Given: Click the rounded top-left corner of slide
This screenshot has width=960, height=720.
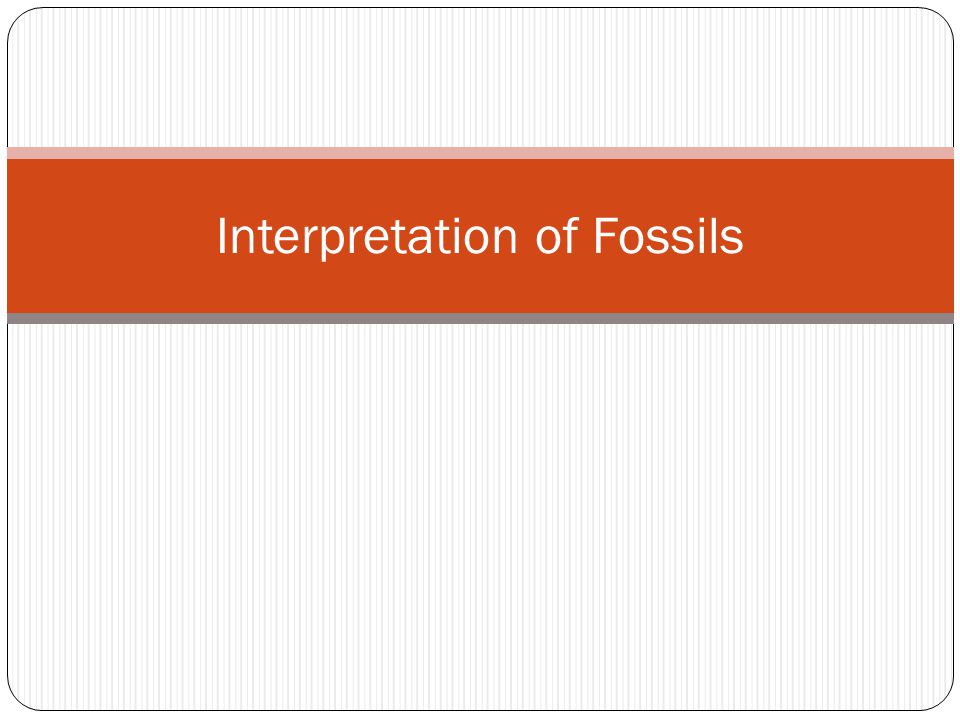Looking at the screenshot, I should (x=17, y=17).
